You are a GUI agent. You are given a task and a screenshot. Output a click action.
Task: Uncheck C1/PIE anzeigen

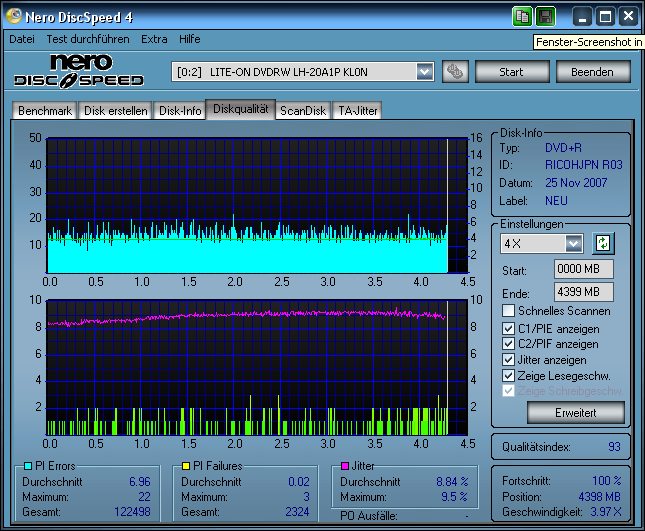[x=508, y=328]
